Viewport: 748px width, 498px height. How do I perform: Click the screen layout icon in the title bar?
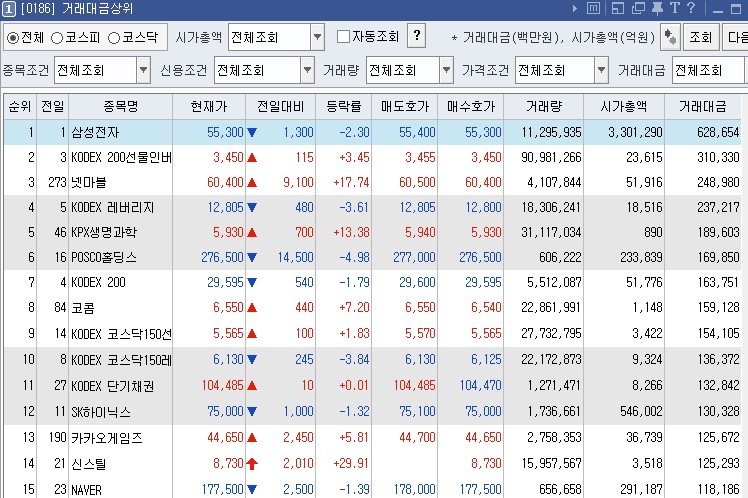point(618,8)
